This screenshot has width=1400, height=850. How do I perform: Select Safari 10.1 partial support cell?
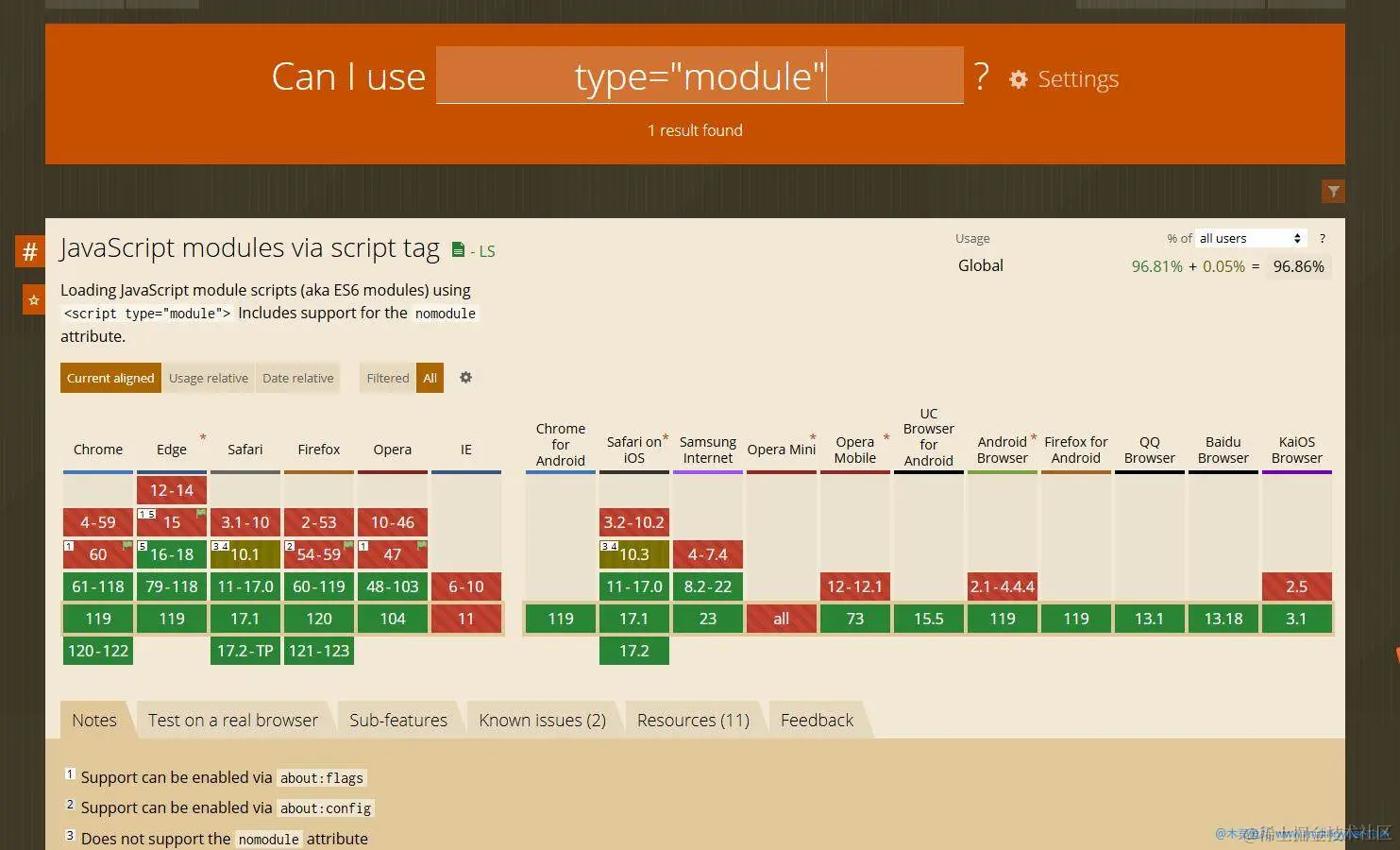[x=245, y=554]
